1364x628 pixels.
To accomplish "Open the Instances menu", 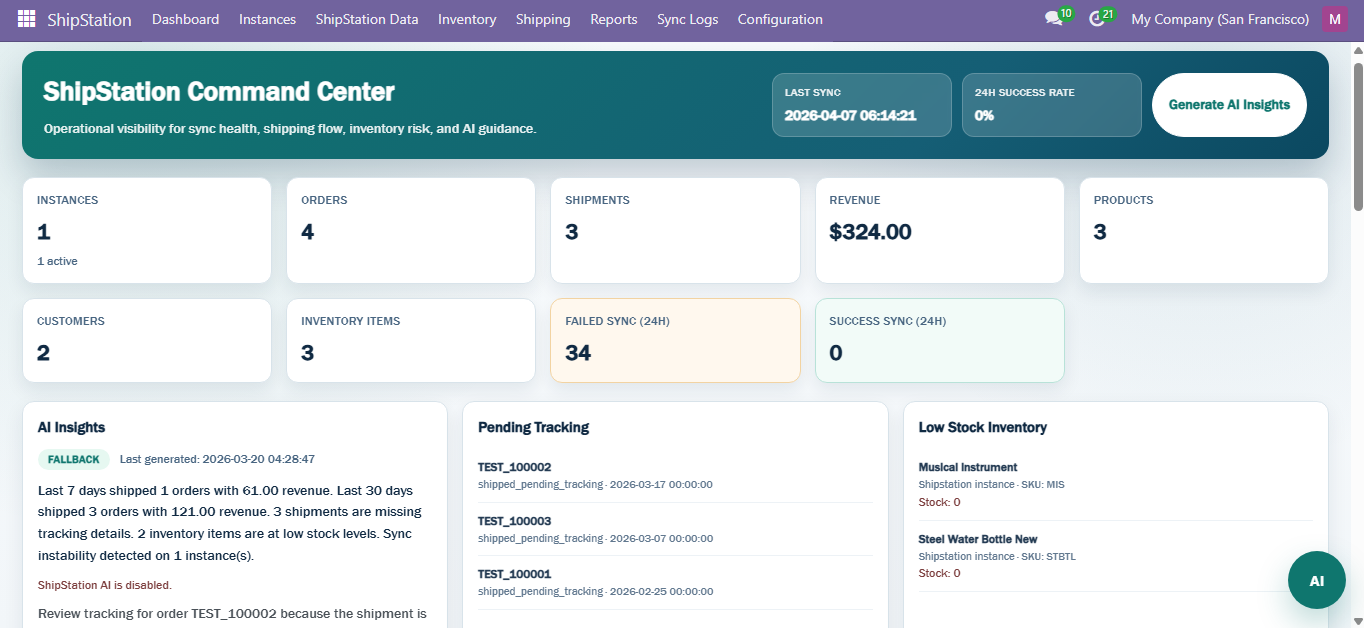I will pos(267,19).
